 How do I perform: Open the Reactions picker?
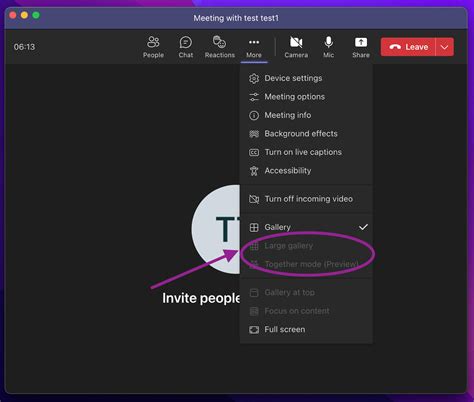(x=220, y=47)
